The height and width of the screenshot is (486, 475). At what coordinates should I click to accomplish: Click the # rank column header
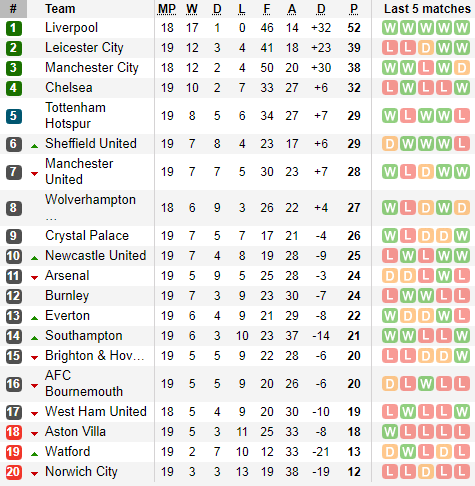tap(13, 9)
